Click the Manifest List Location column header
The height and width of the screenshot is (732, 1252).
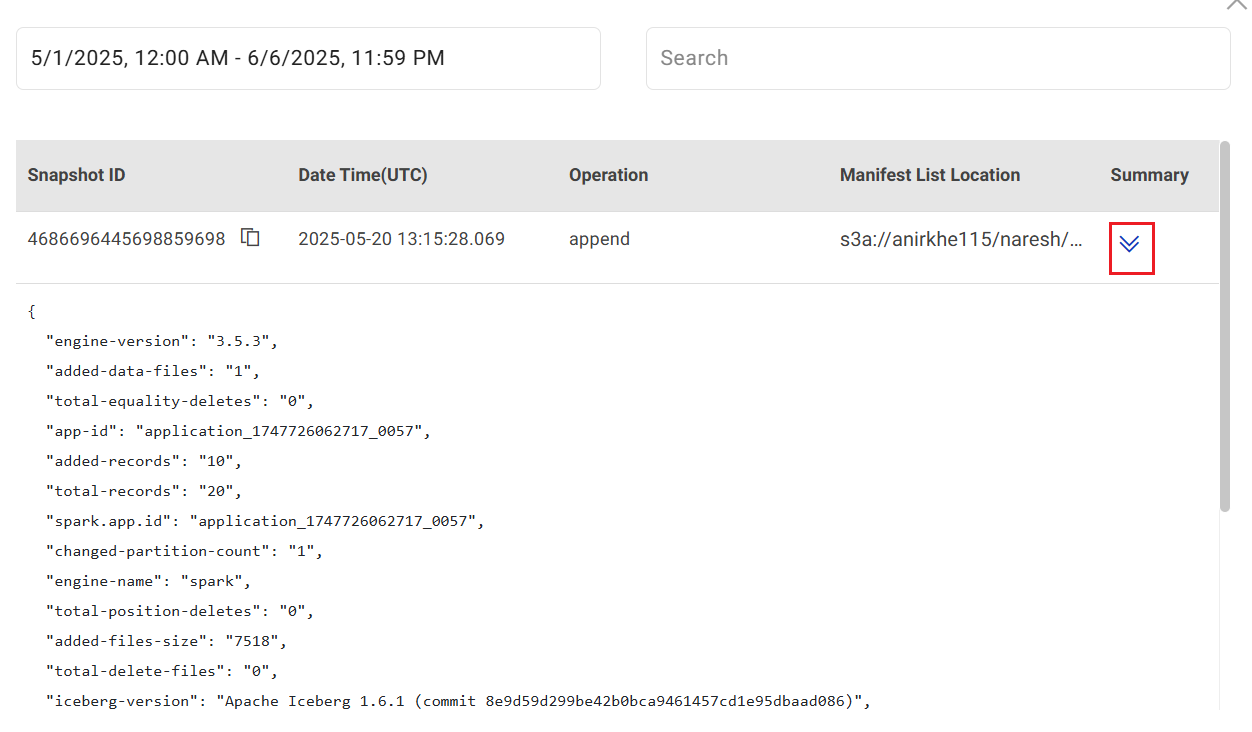coord(929,175)
